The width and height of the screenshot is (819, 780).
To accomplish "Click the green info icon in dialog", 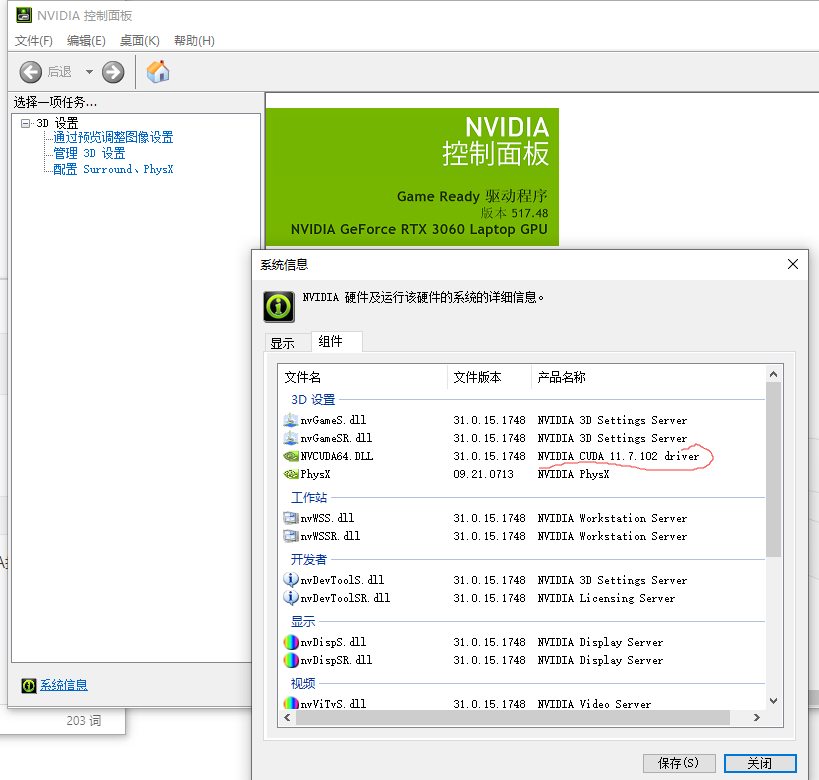I will (278, 306).
